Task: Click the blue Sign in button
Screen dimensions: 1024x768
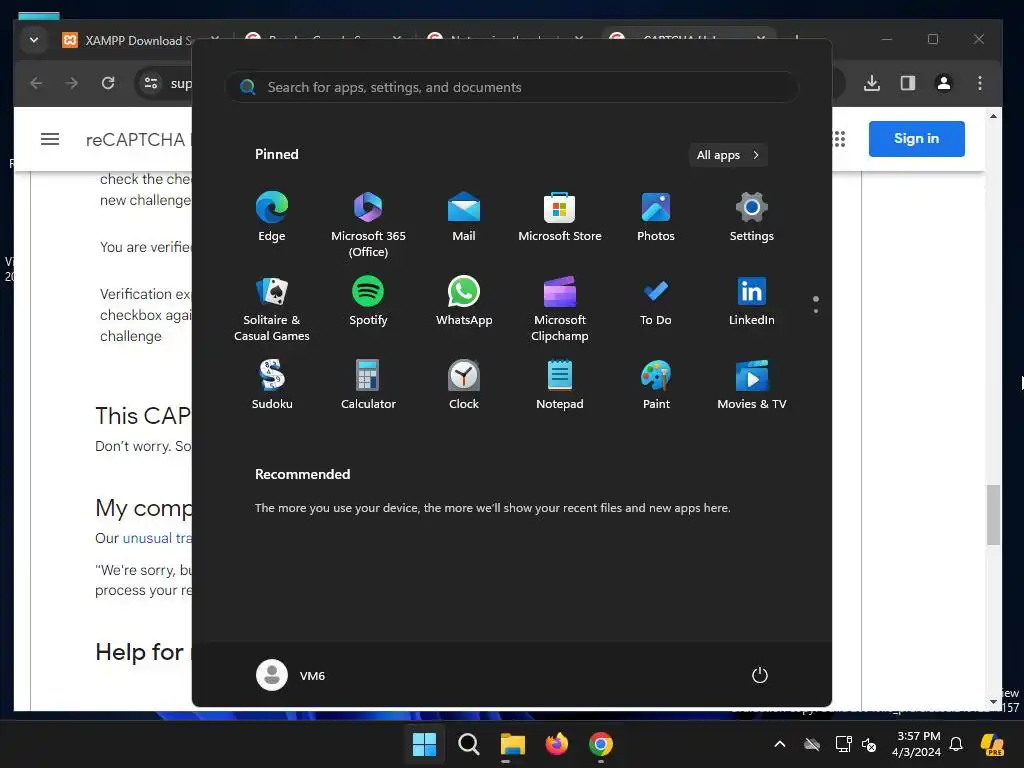Action: 916,138
